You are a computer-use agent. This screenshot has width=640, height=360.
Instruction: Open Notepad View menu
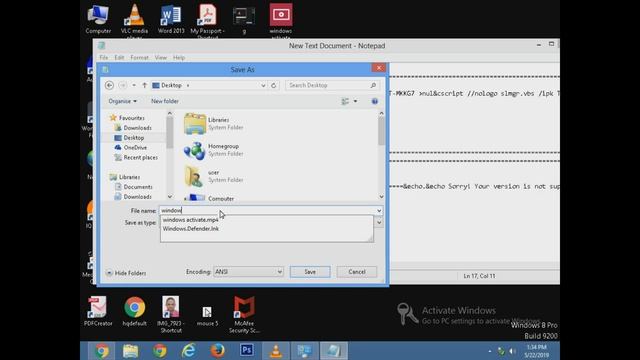tap(161, 58)
